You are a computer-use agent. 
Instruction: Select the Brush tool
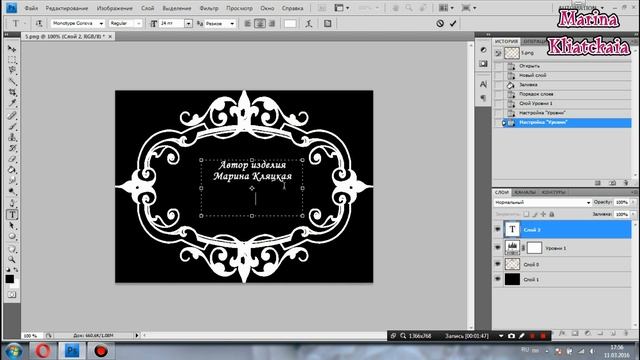(x=12, y=127)
